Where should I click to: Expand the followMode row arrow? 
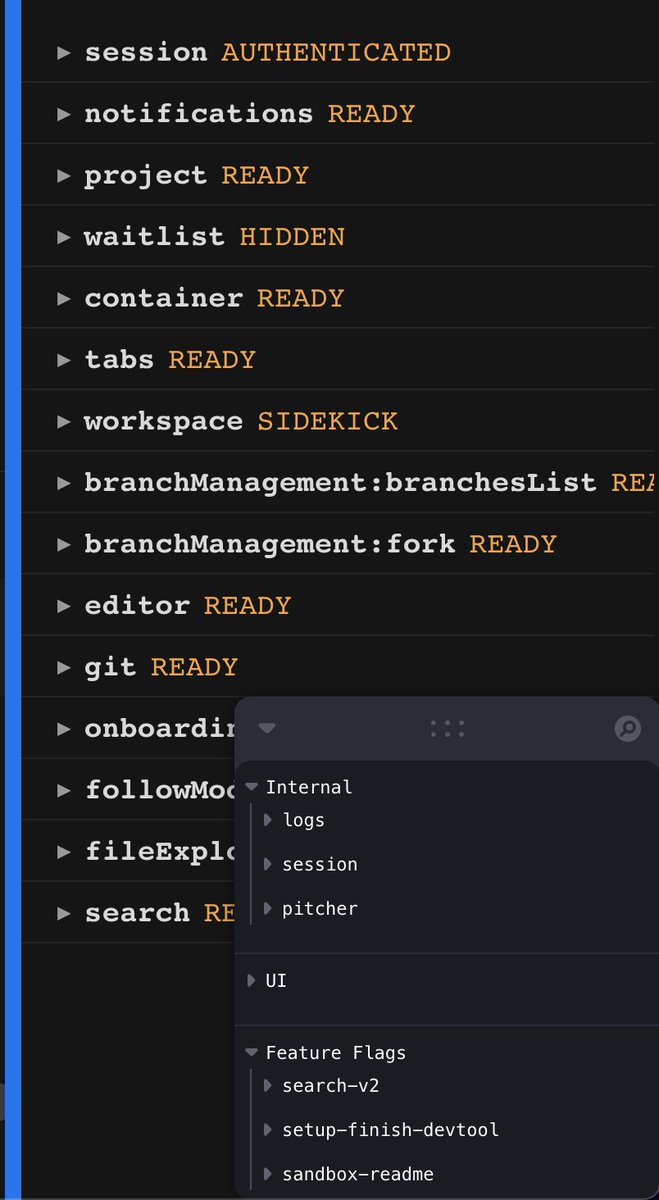pos(64,790)
